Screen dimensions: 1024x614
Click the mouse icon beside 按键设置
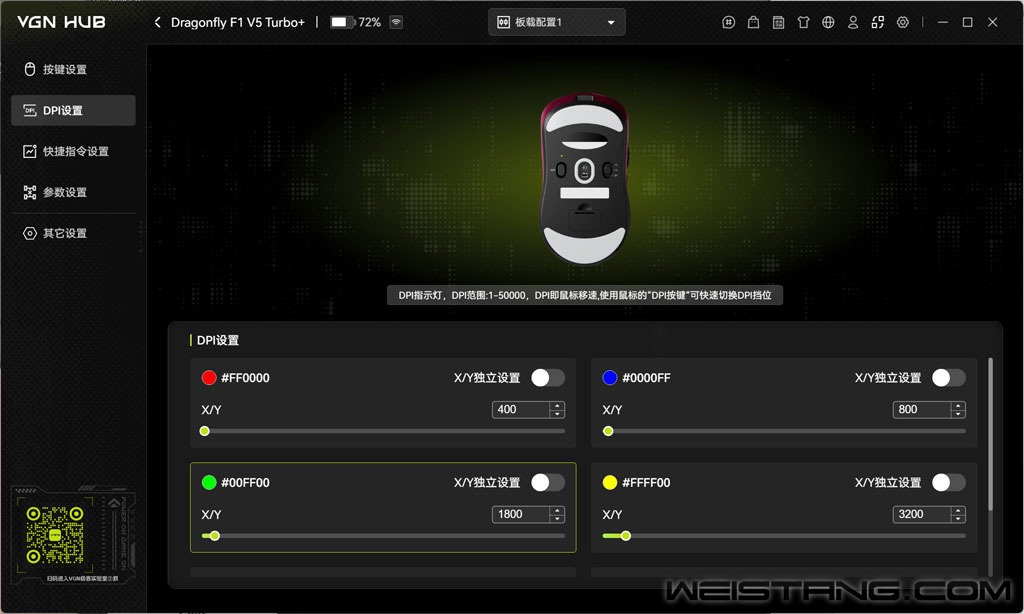point(29,69)
